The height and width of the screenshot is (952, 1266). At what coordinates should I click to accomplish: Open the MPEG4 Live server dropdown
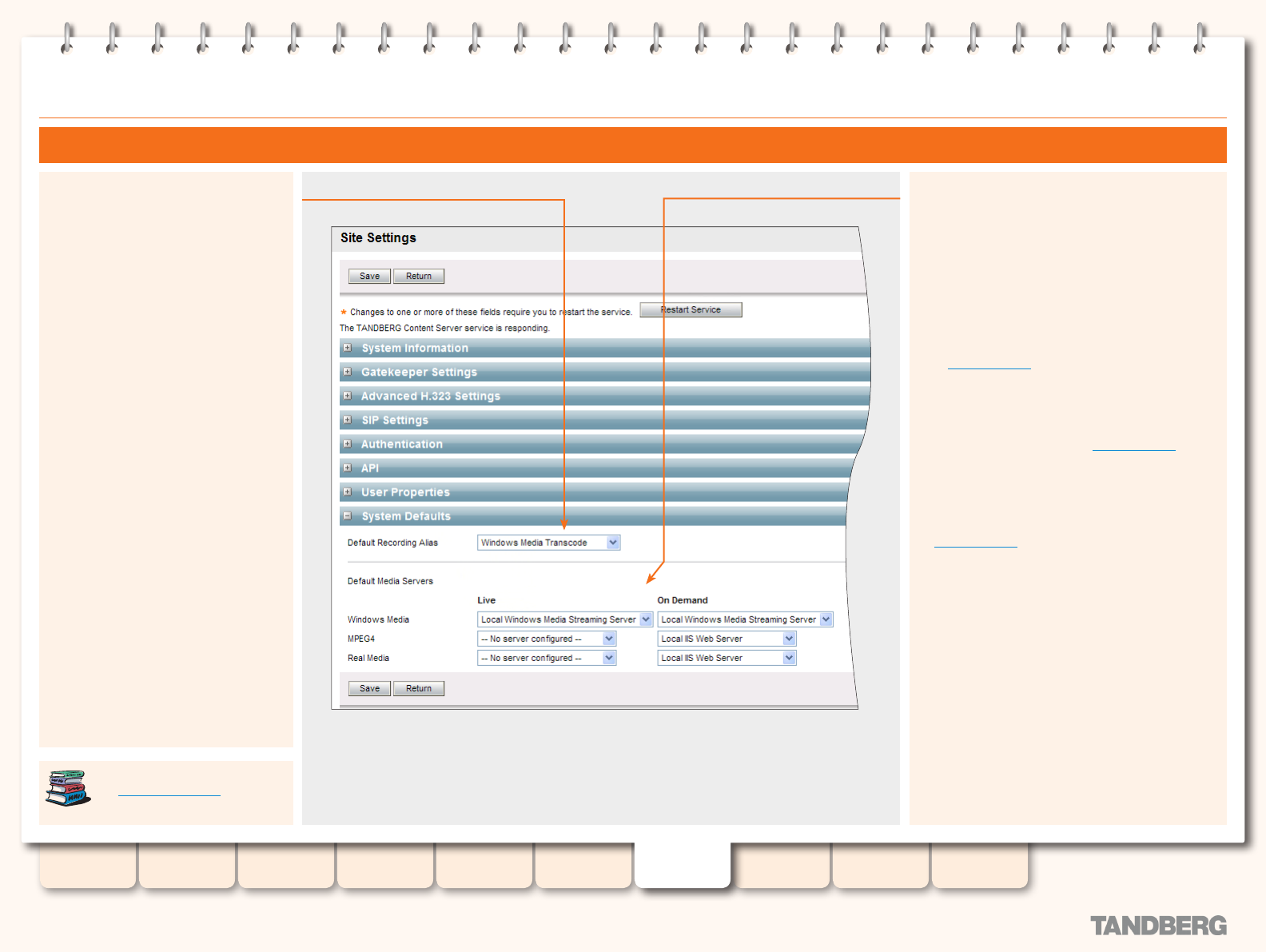547,639
